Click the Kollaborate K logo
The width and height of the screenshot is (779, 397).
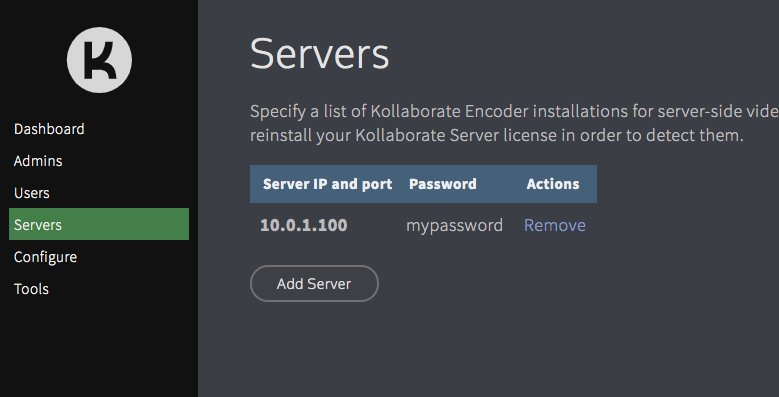tap(99, 60)
